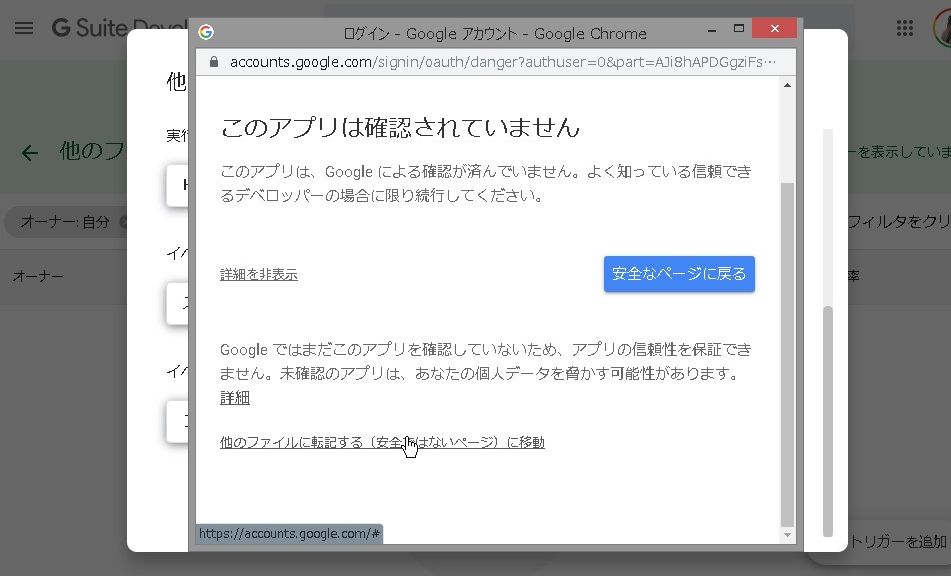Screen dimensions: 951x576
Task: Click the Google account profile avatar
Action: [x=942, y=28]
